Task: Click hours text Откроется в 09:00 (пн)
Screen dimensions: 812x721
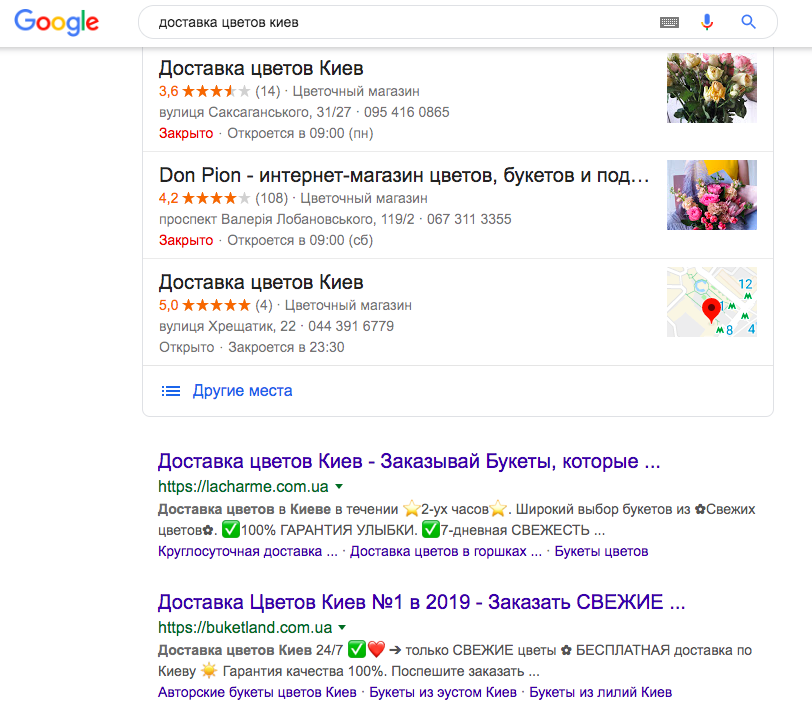Action: tap(300, 134)
